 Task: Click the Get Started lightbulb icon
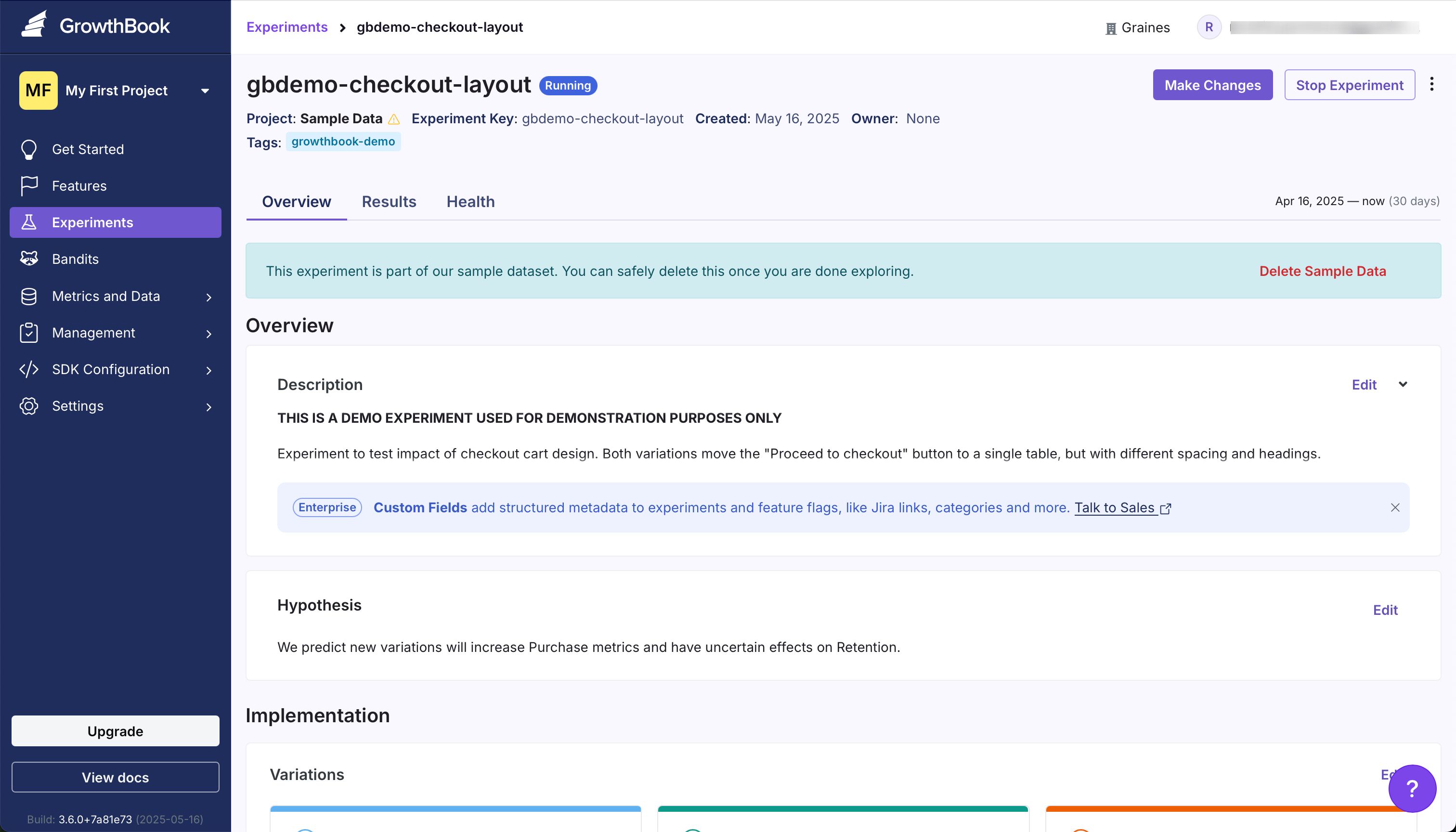28,149
